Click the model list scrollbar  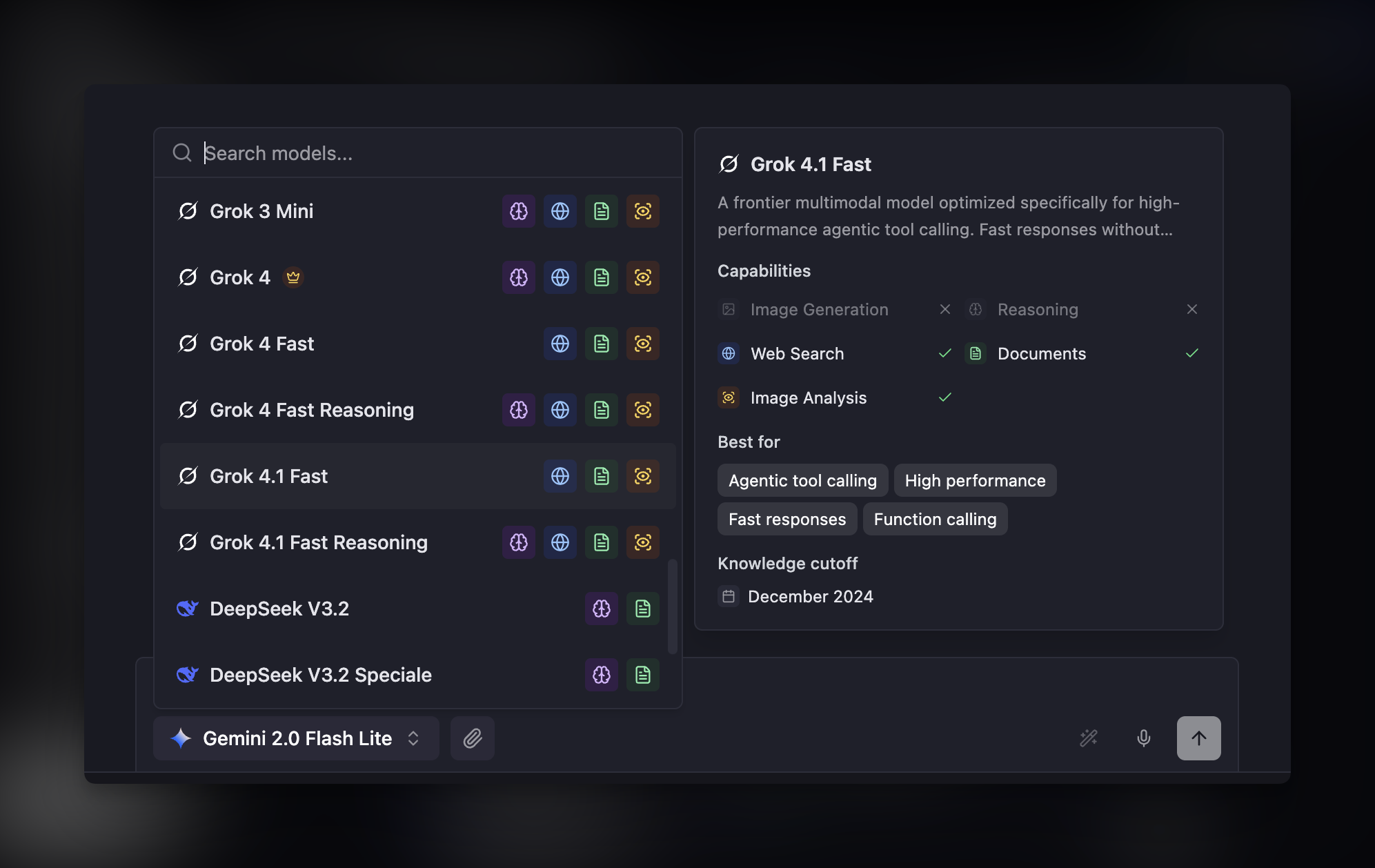[673, 606]
